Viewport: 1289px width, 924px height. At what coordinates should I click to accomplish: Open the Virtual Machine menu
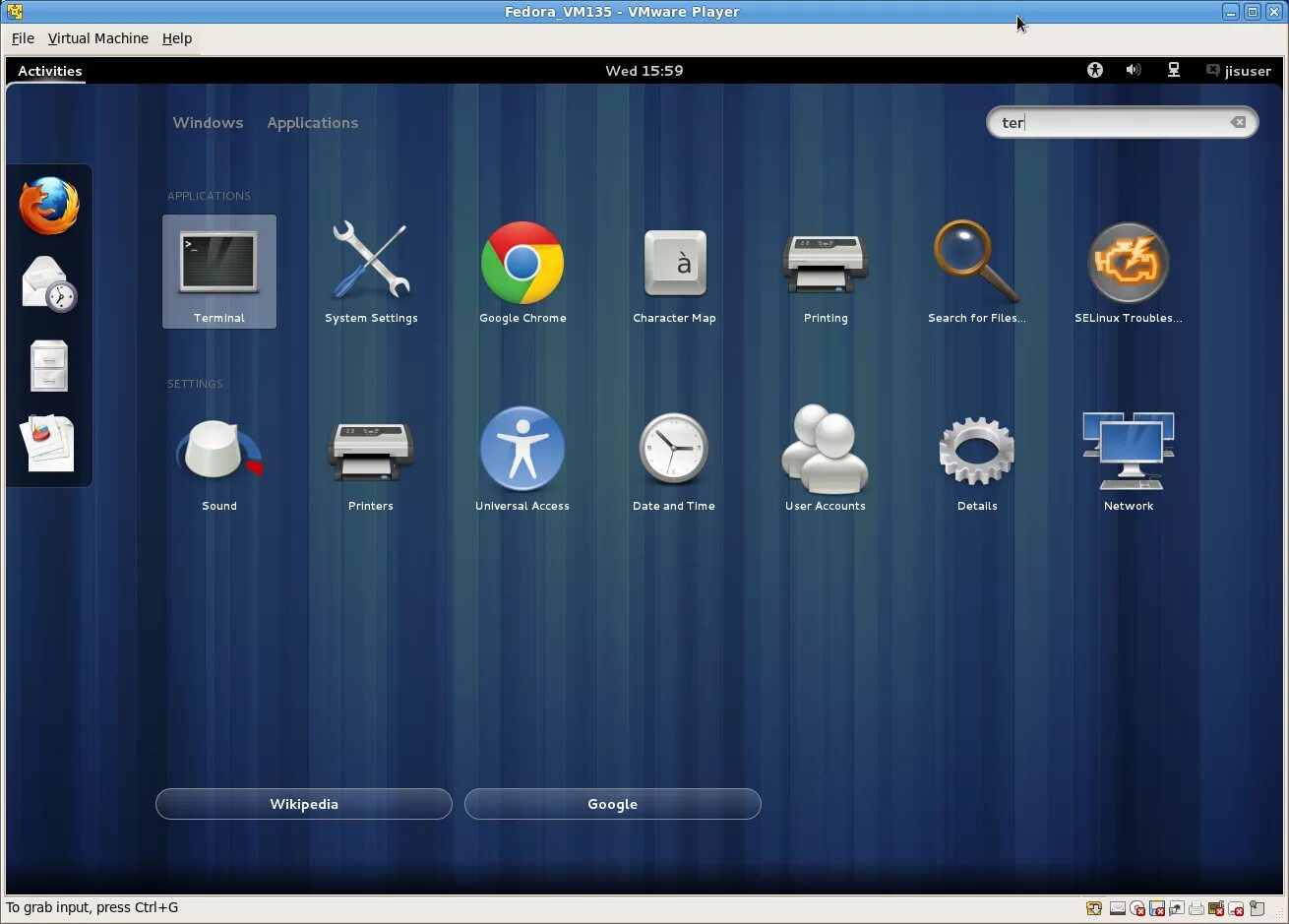point(98,38)
